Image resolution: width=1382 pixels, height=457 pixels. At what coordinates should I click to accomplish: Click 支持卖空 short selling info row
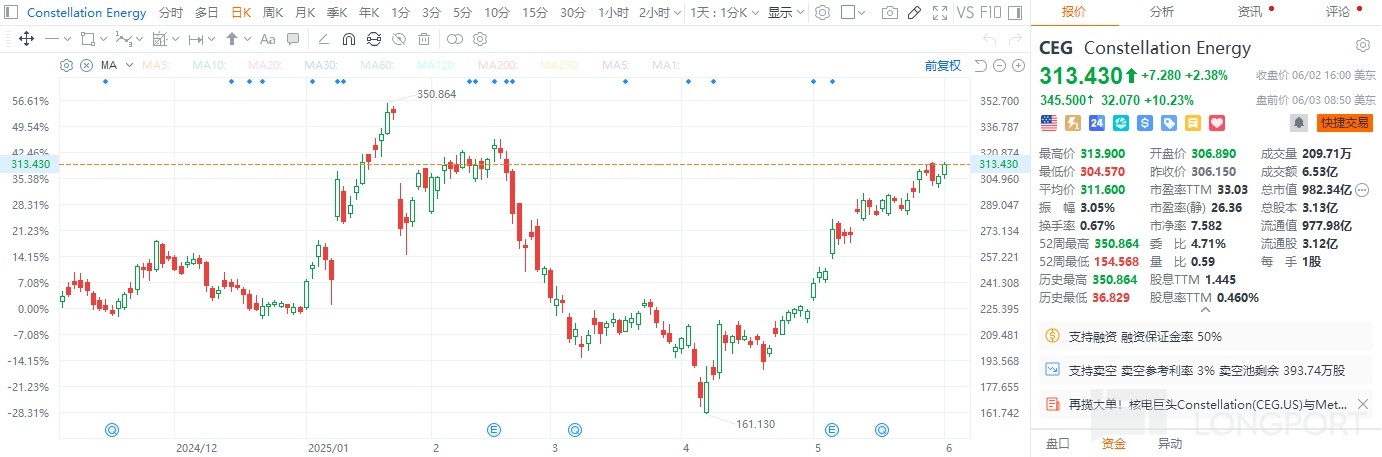1206,370
